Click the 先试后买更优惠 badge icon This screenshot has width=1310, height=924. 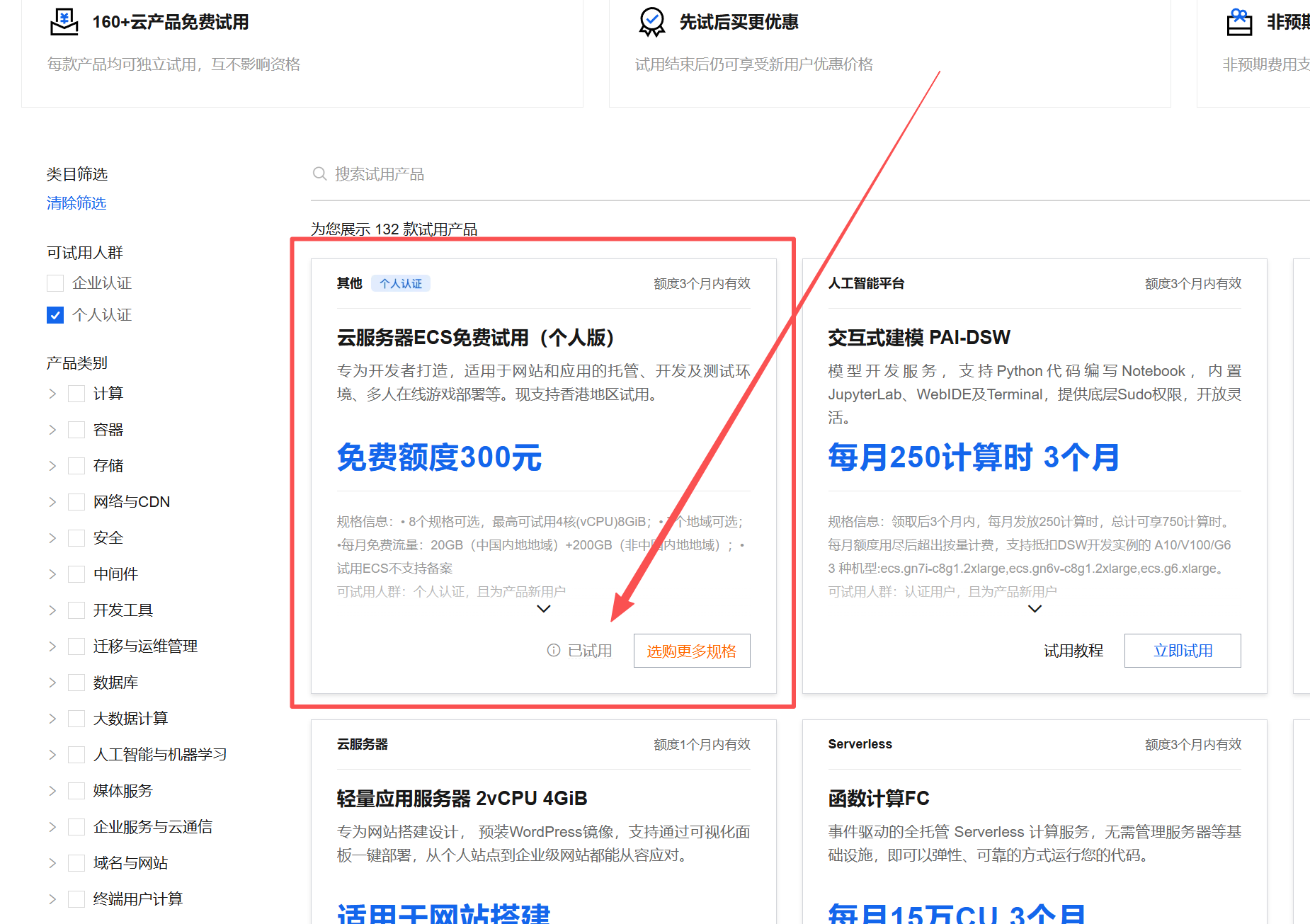point(651,22)
